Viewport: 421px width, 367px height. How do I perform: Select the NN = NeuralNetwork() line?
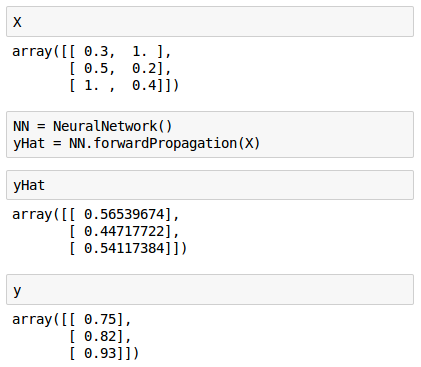[x=92, y=126]
